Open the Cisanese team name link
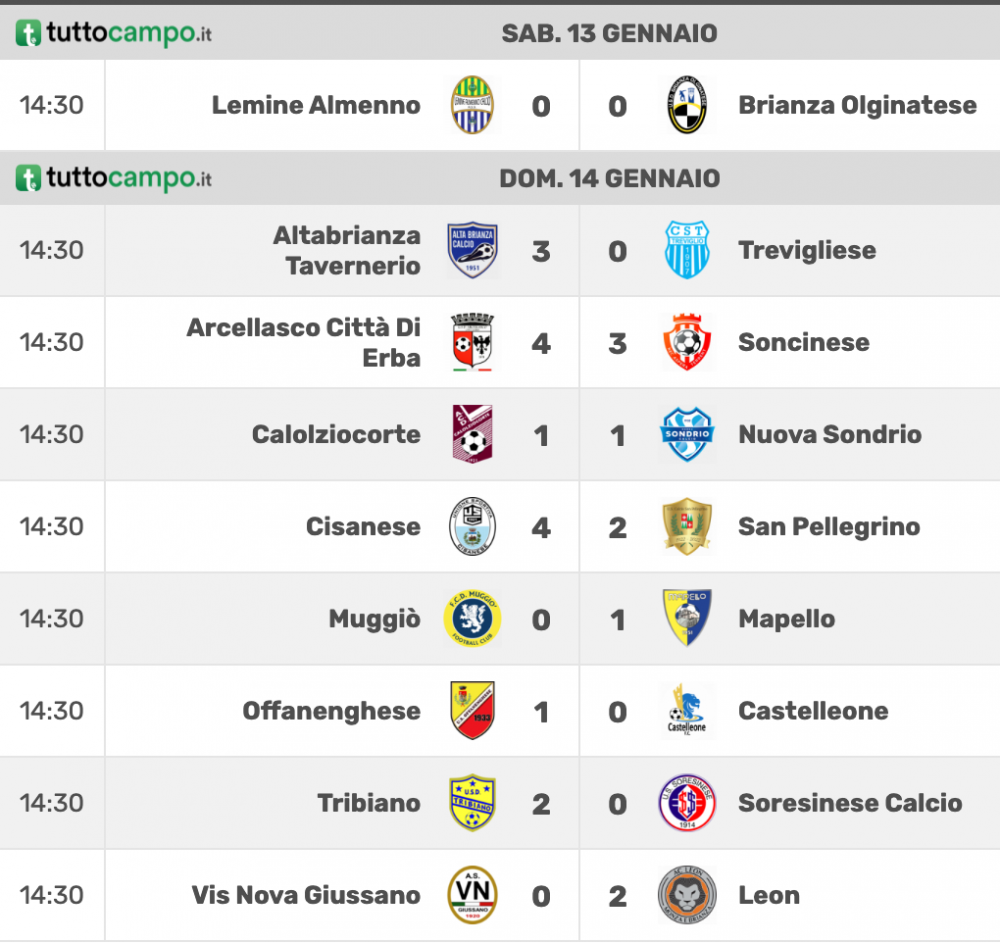1000x943 pixels. tap(364, 527)
